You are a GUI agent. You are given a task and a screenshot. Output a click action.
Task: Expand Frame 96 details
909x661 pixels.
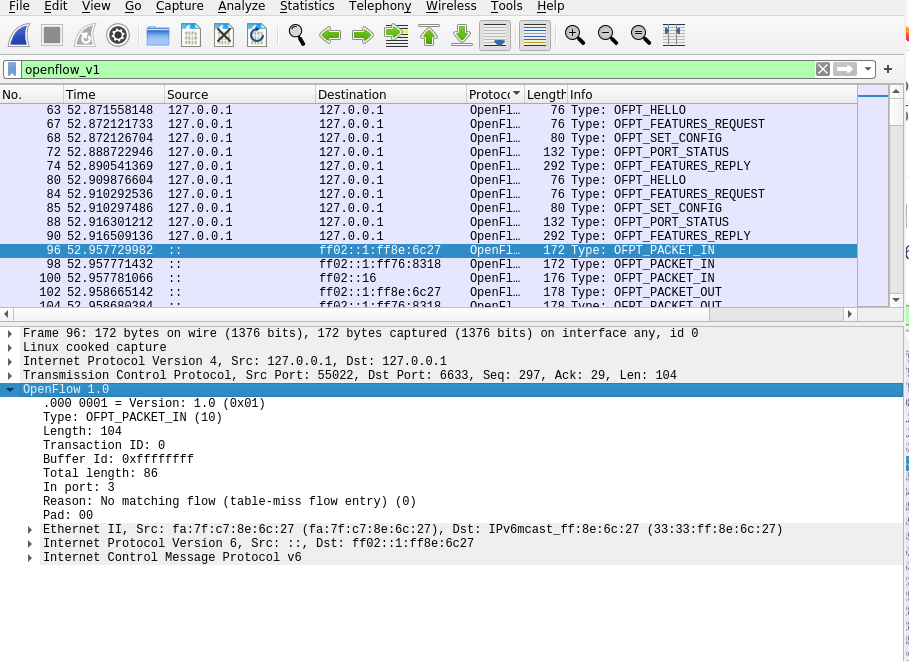coord(10,333)
